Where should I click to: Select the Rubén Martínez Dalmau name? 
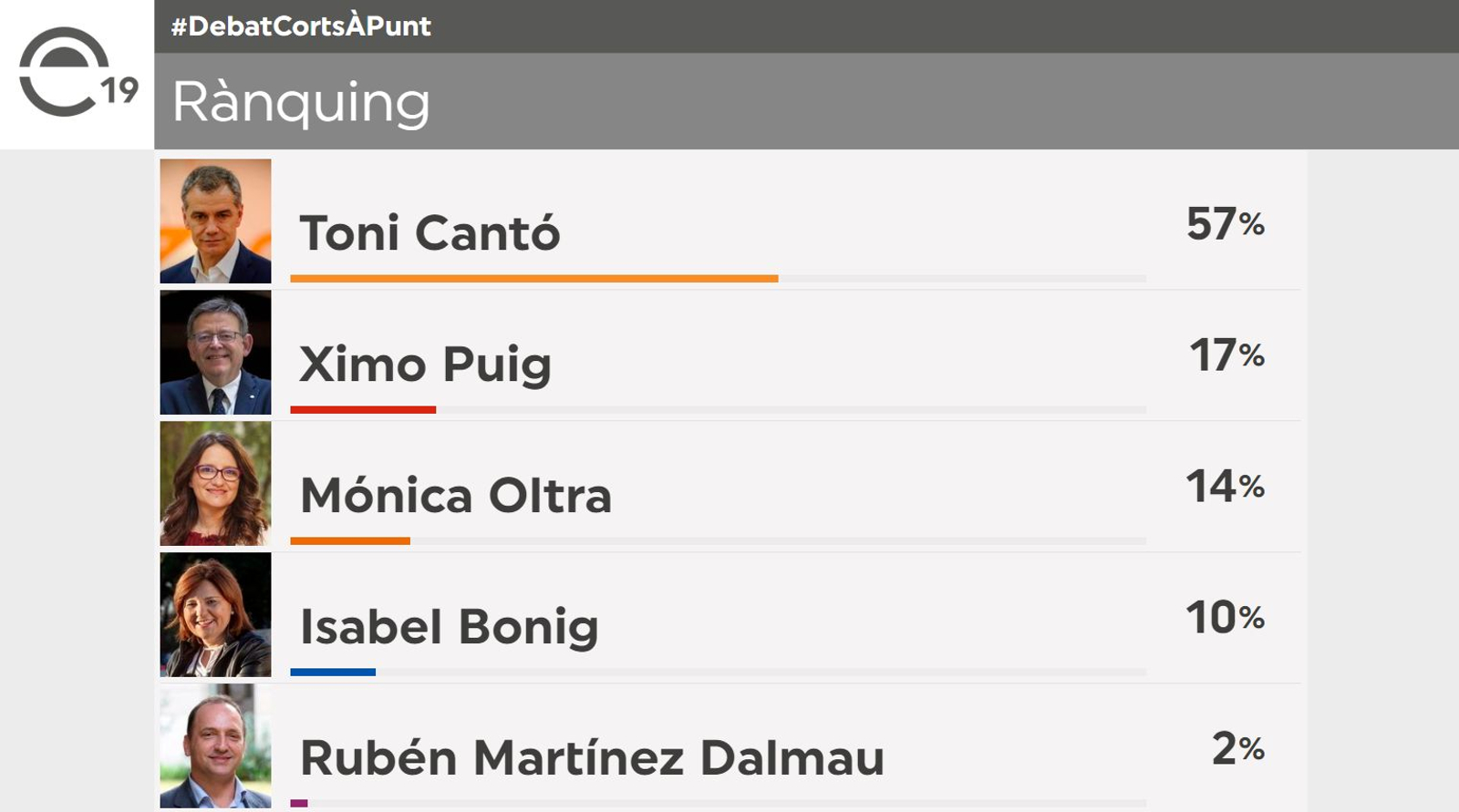592,758
